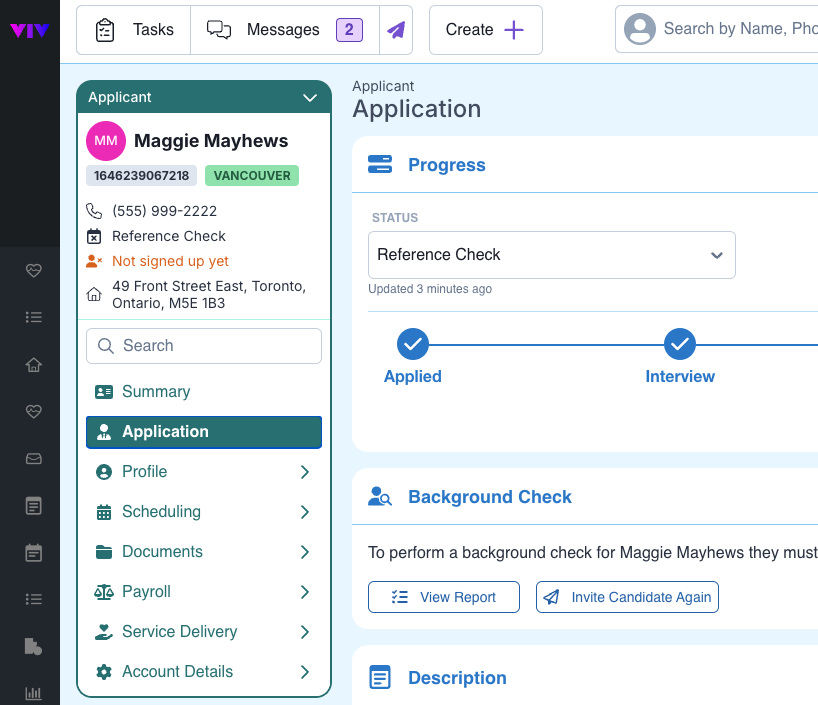Click the first heart icon in dark sidebar

click(x=34, y=270)
